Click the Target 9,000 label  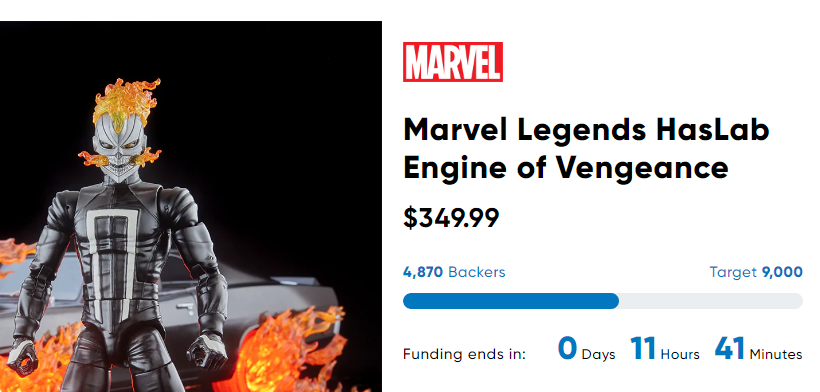point(756,272)
